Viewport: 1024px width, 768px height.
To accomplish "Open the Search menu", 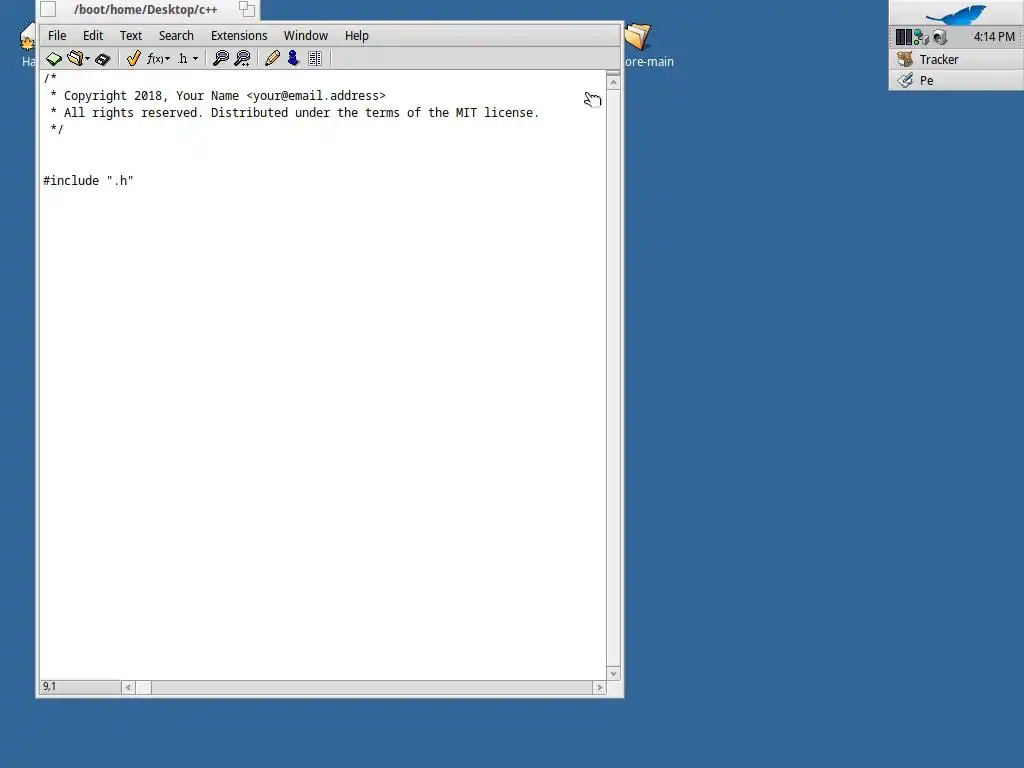I will tap(176, 35).
